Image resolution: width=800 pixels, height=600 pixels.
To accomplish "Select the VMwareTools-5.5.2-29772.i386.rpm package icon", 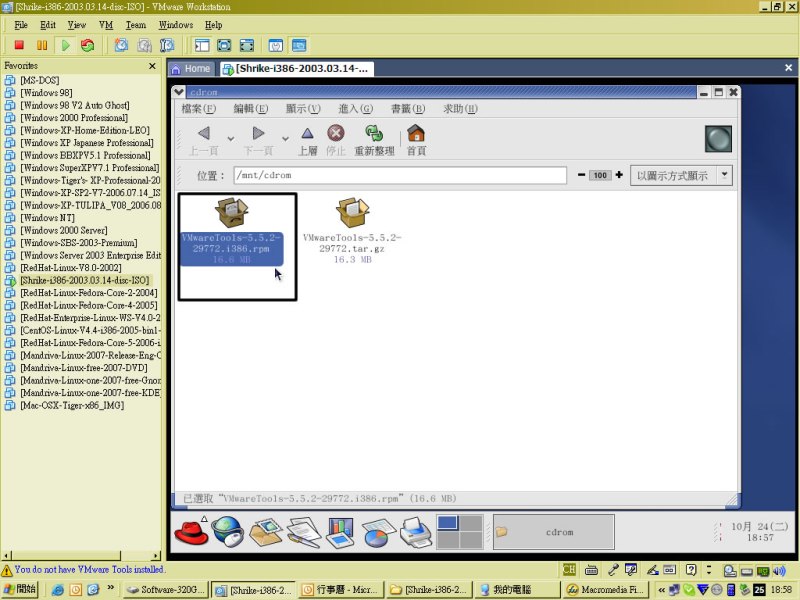I will coord(231,213).
